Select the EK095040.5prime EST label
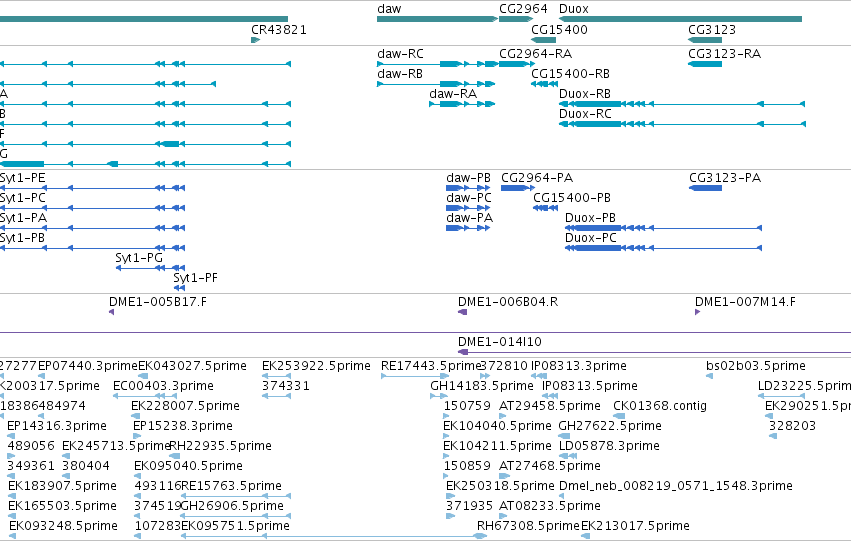 click(188, 466)
